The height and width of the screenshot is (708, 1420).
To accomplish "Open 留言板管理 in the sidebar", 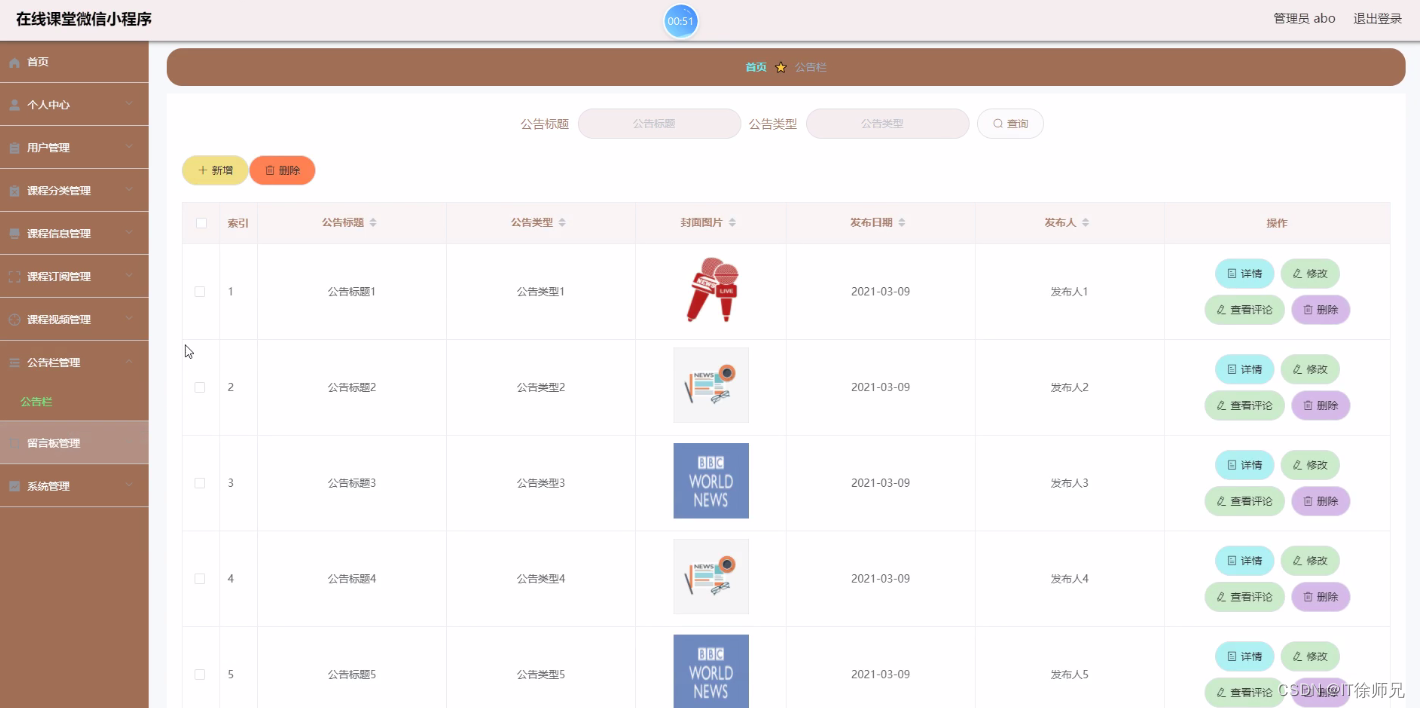I will (x=74, y=443).
